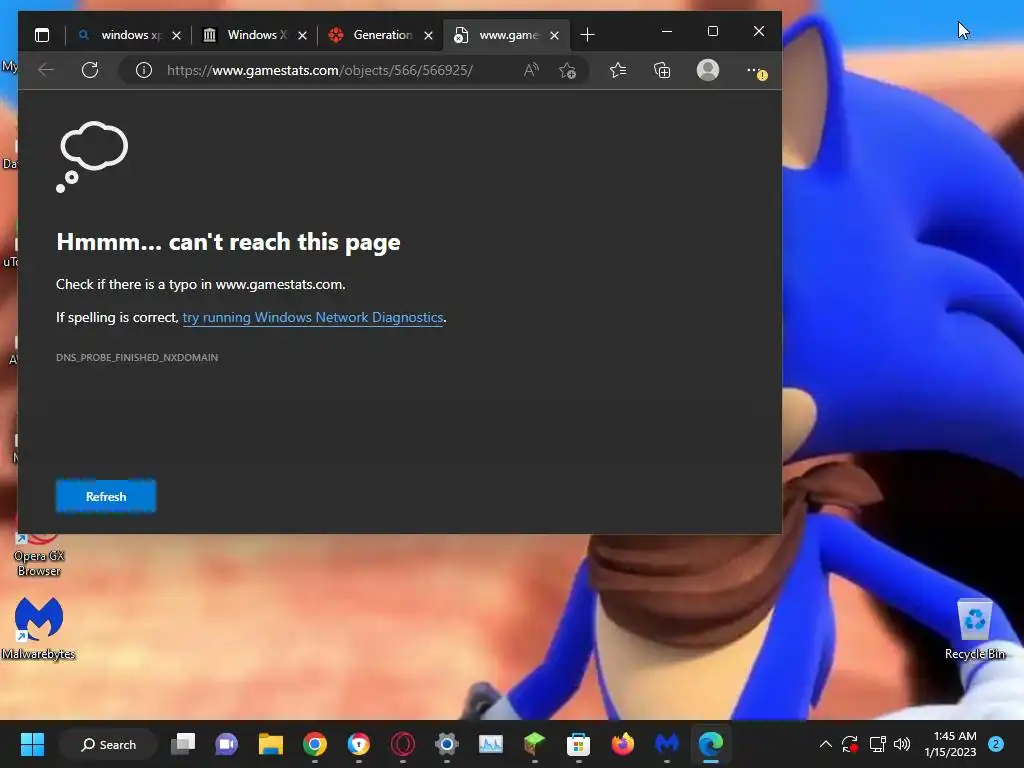The height and width of the screenshot is (768, 1024).
Task: Open Firefox from the taskbar
Action: [x=622, y=744]
